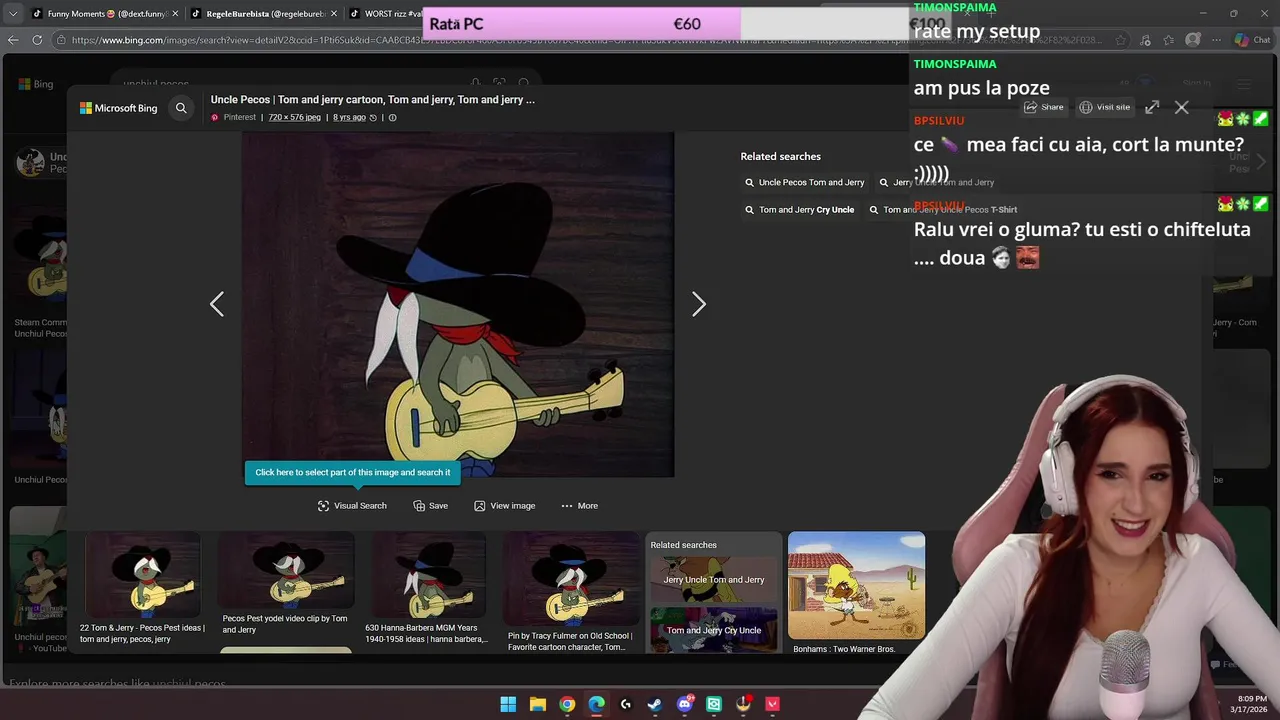Open 'Pecos Pest yodel video clip' thumbnail

[x=286, y=584]
